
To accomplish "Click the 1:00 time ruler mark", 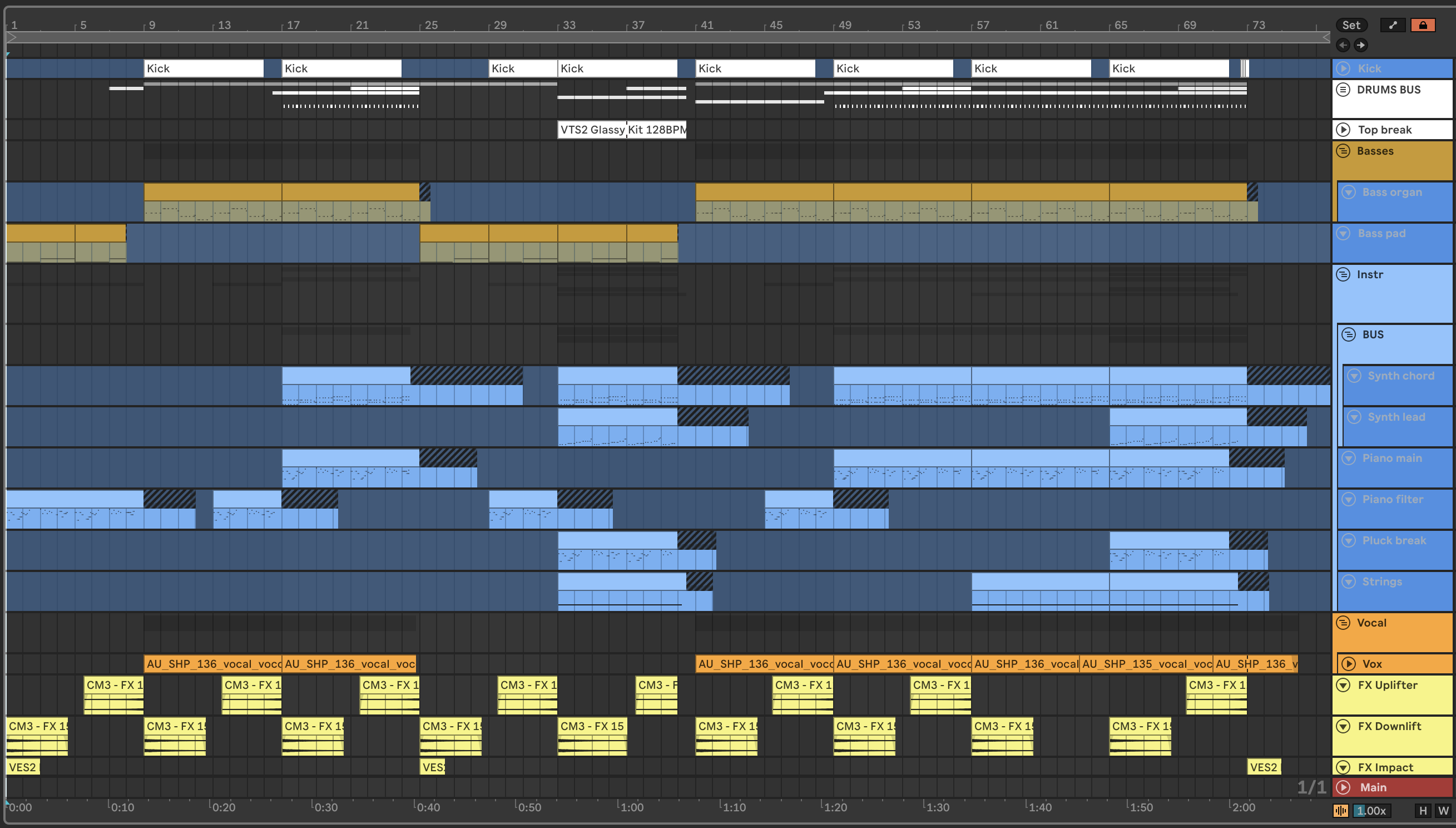I will coord(631,807).
